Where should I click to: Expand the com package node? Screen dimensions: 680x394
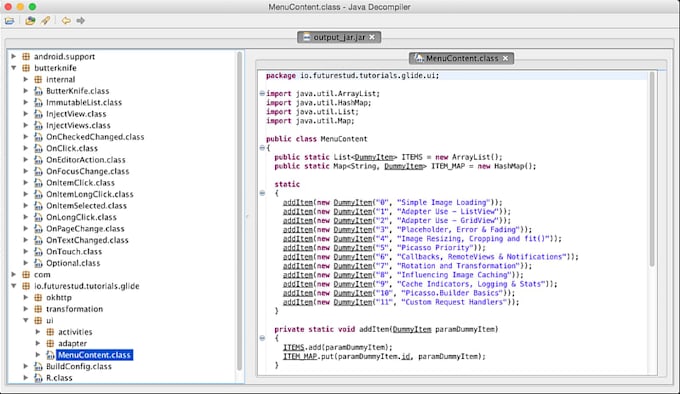tap(13, 274)
